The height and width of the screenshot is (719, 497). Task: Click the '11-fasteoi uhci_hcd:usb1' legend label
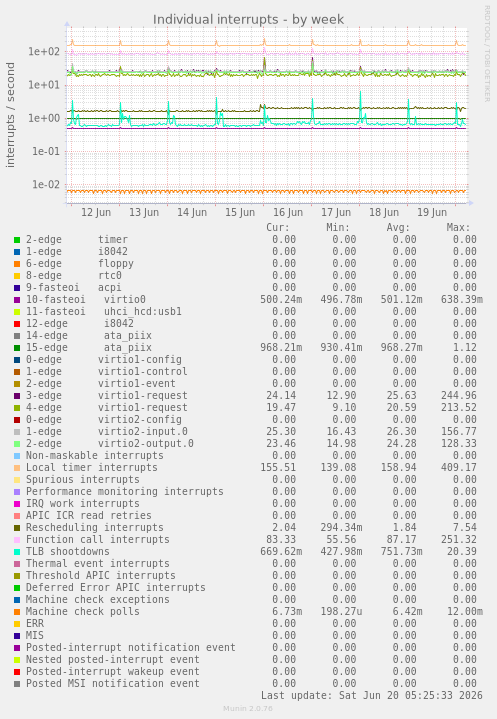[104, 312]
